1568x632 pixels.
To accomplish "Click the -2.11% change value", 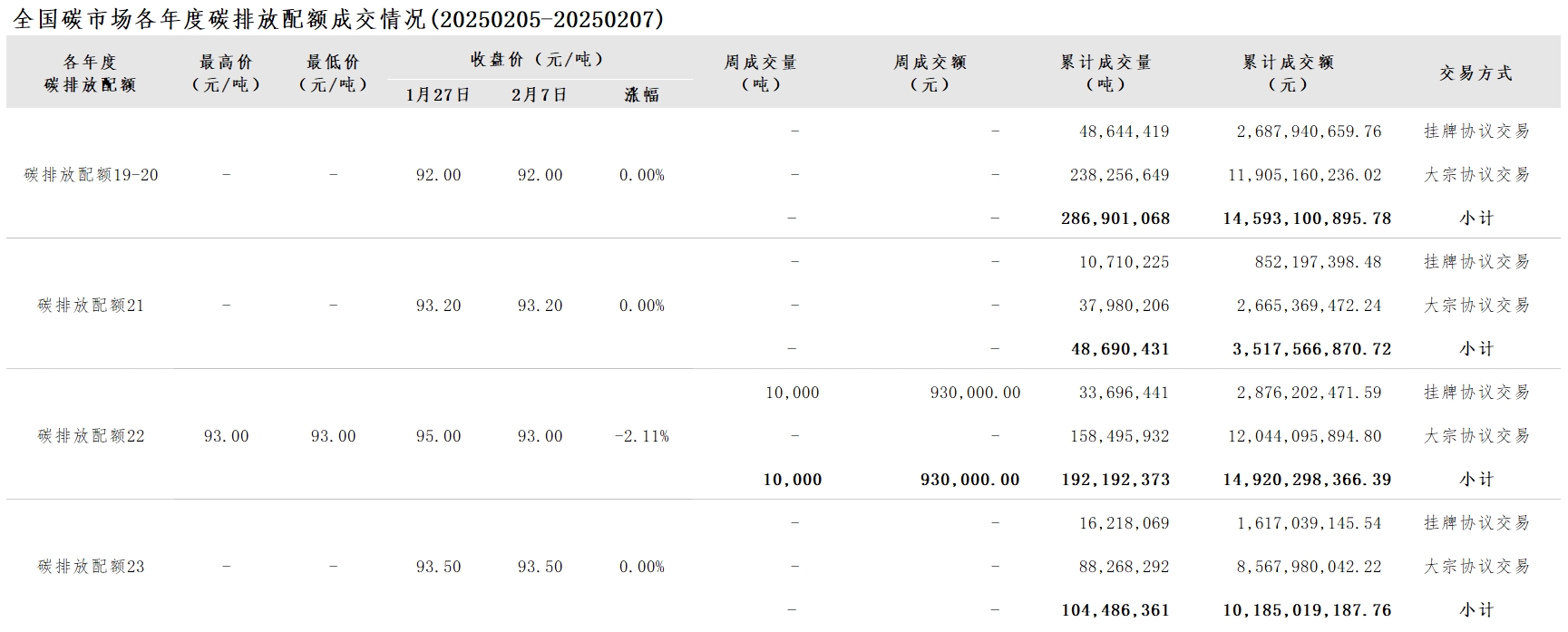I will click(641, 436).
